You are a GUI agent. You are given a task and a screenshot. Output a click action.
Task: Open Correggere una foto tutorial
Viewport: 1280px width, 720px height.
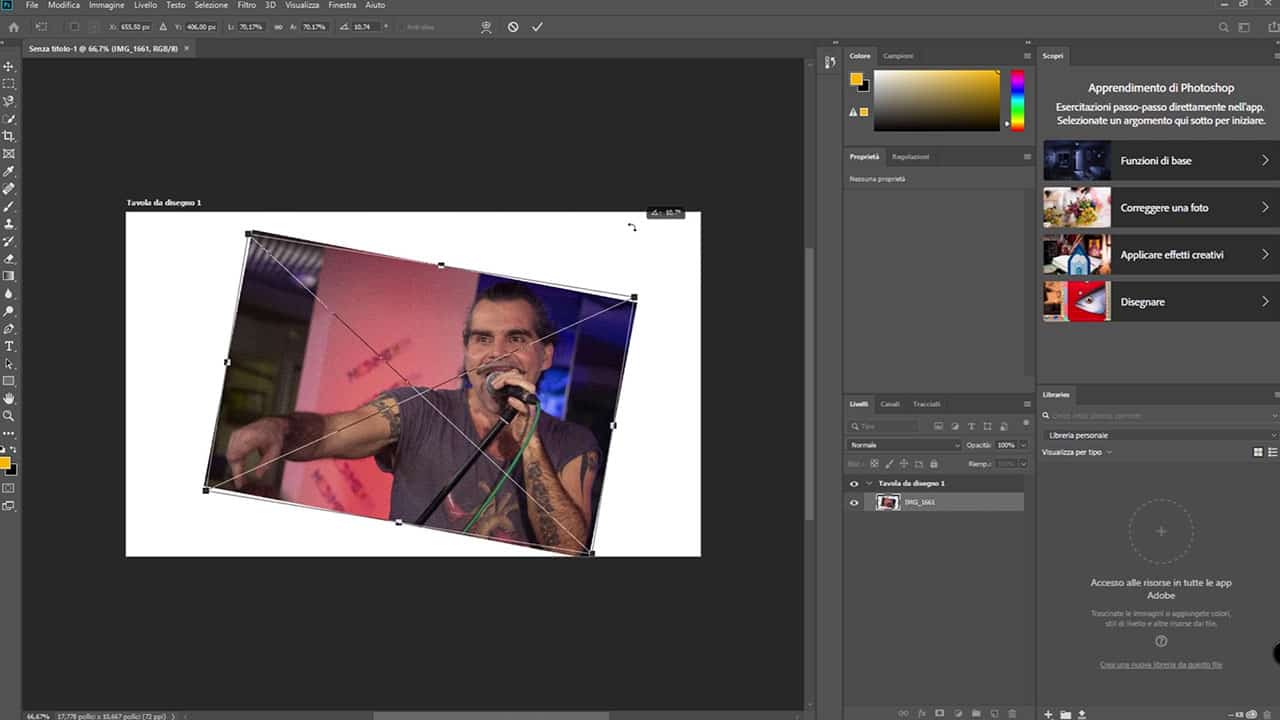[x=1161, y=208]
